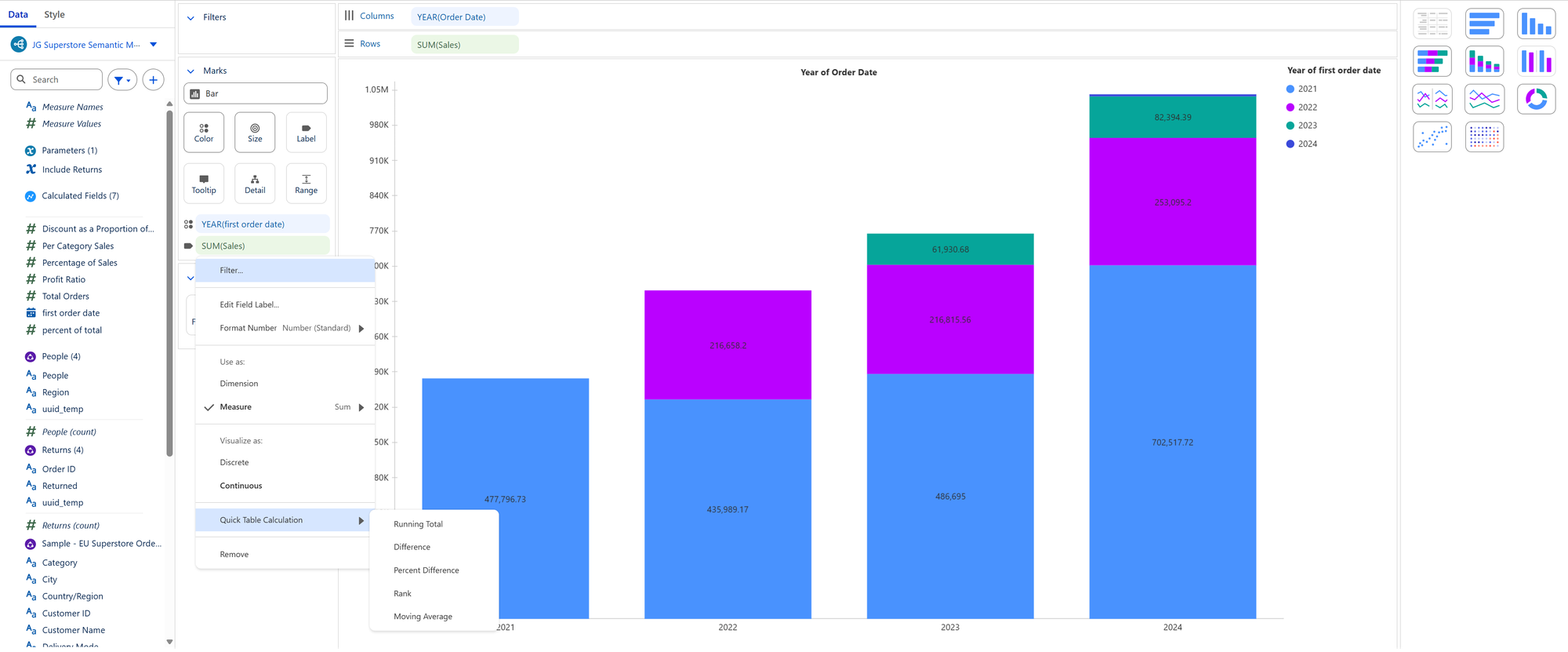Open the data source dropdown arrow

pos(154,45)
